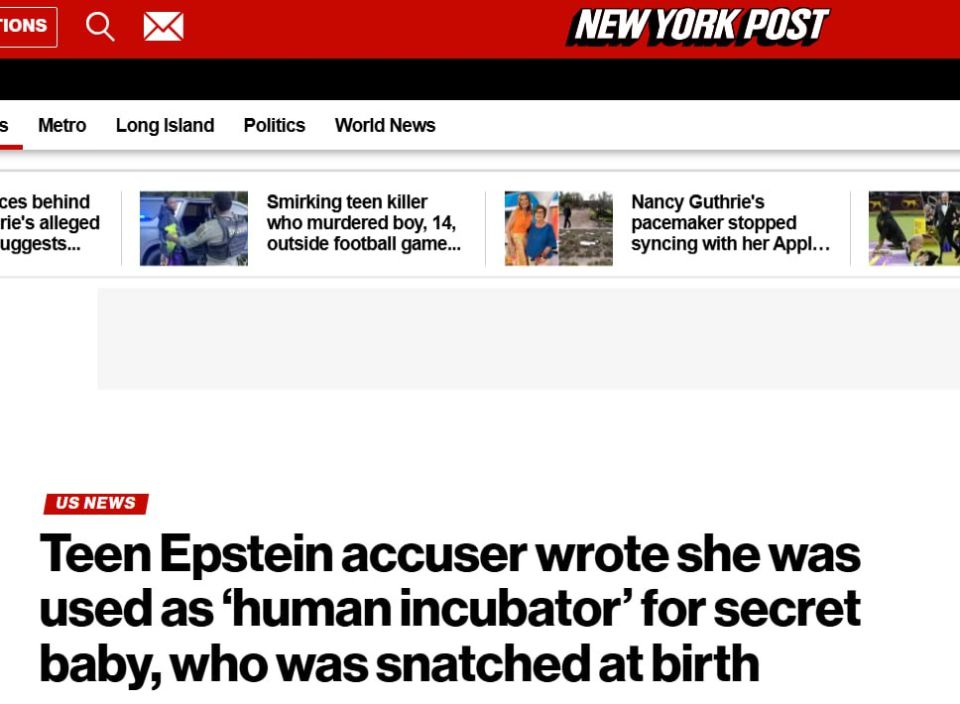Open the search function
The height and width of the screenshot is (704, 960).
[100, 27]
